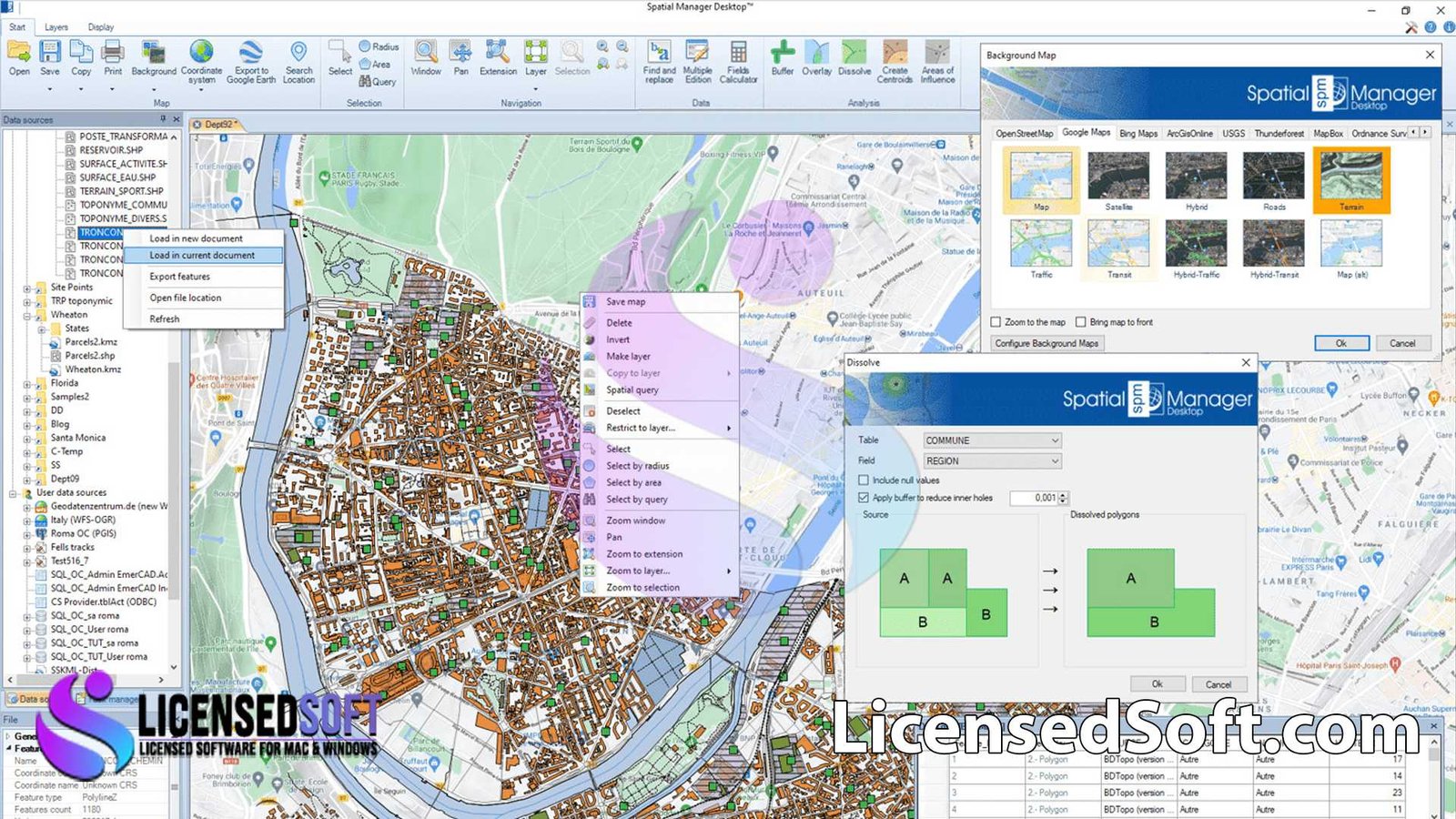
Task: Click Export to Google Earth icon
Action: (x=251, y=62)
